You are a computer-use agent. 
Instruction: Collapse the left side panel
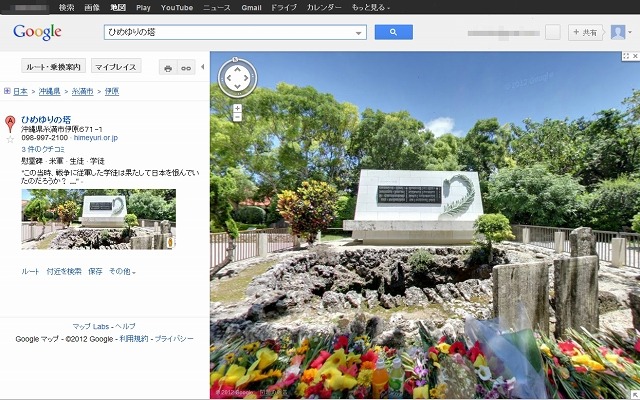(x=202, y=67)
